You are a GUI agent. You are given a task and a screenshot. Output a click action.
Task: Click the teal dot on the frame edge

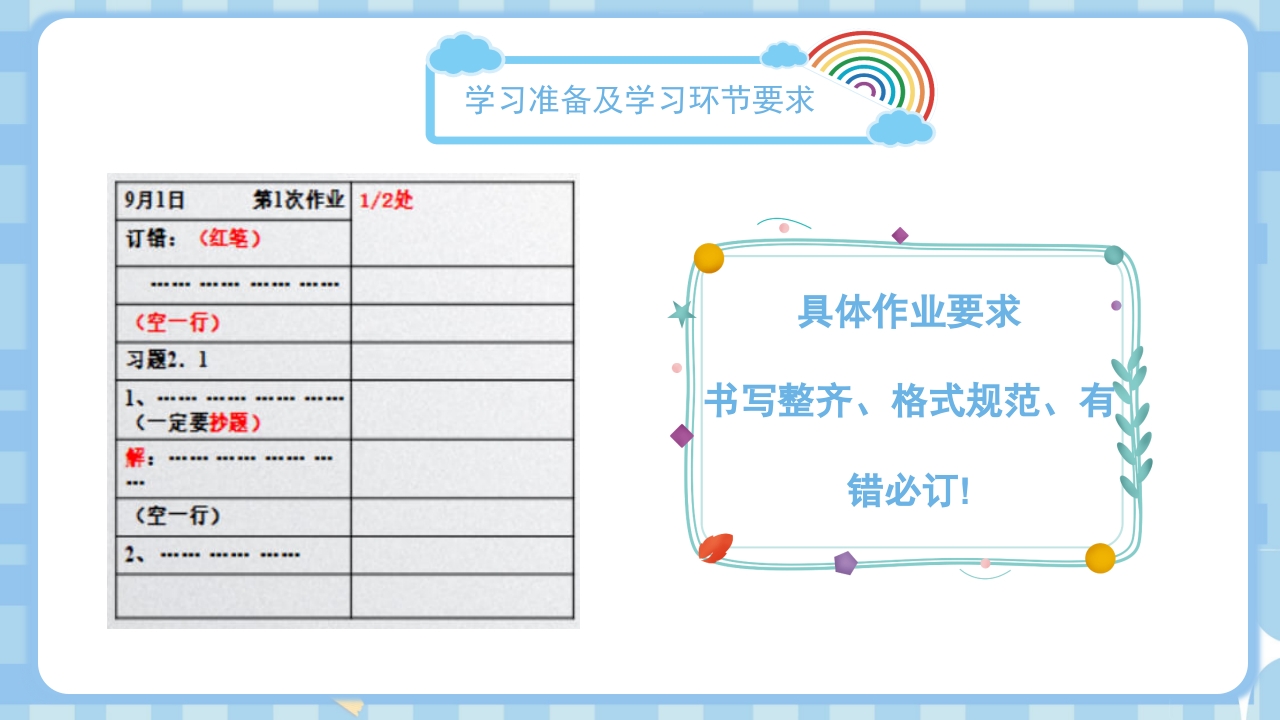click(1113, 255)
